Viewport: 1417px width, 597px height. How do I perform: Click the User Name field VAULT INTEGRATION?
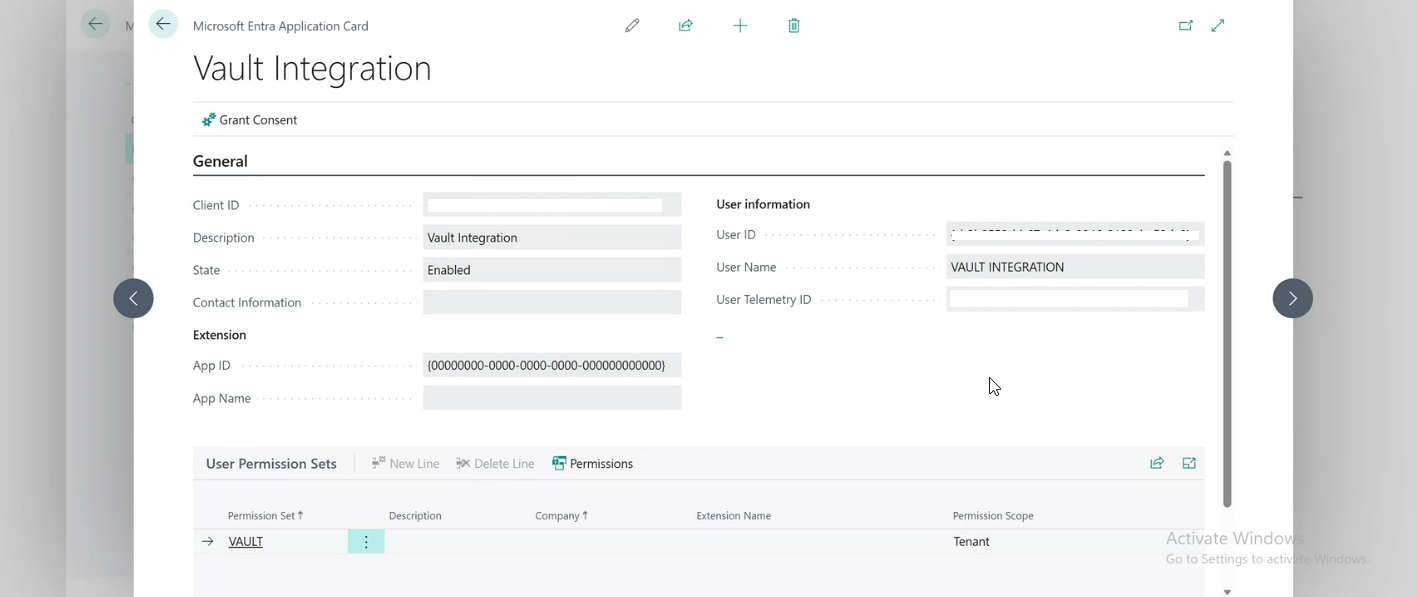(1075, 267)
